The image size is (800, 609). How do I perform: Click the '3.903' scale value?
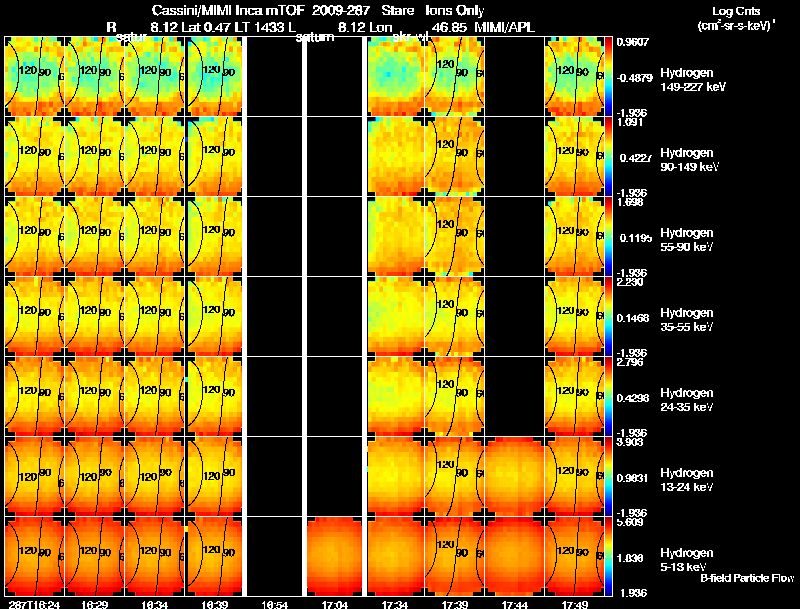pyautogui.click(x=630, y=442)
